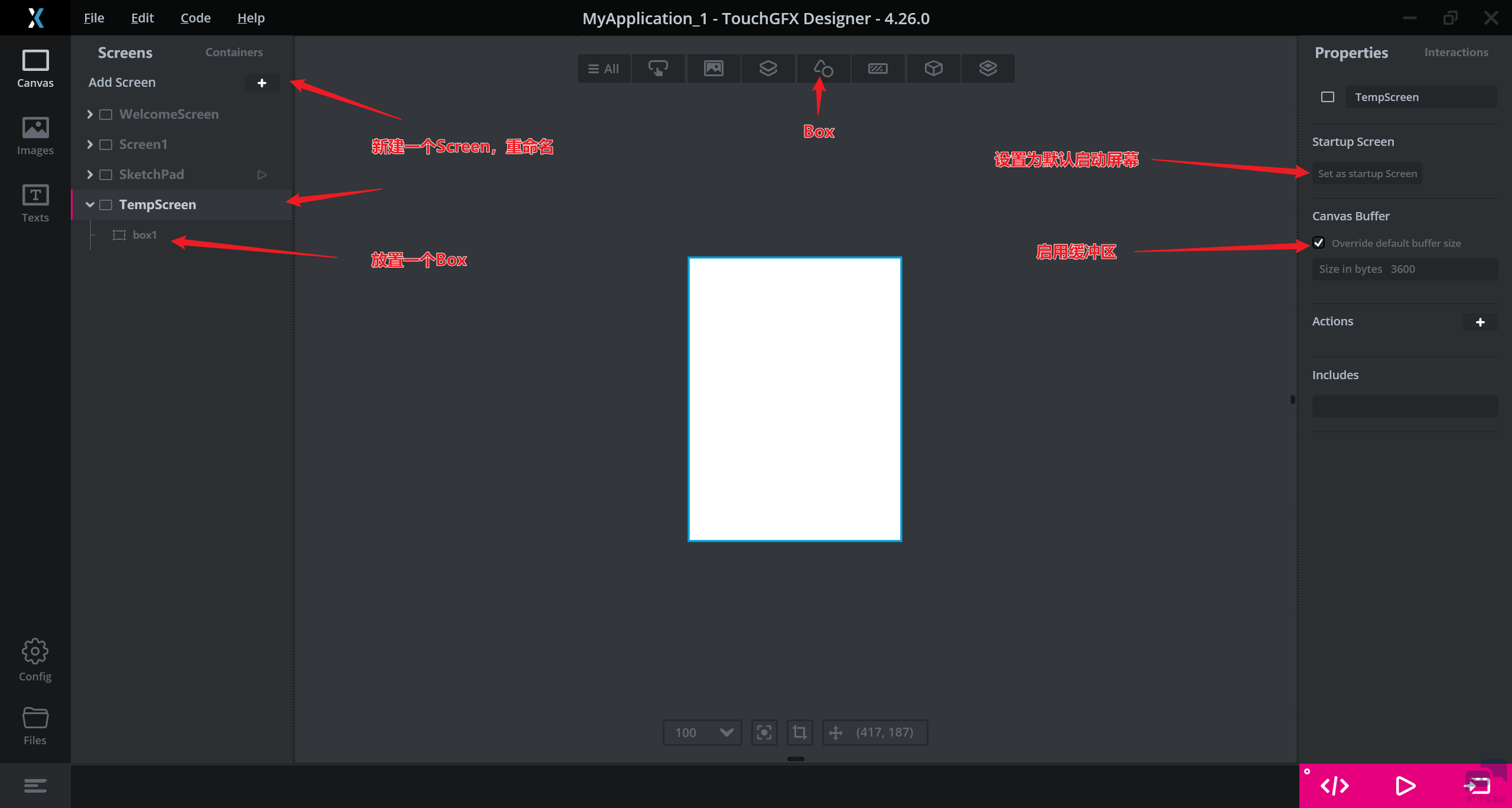Open the Code menu
Viewport: 1512px width, 808px height.
pos(195,18)
